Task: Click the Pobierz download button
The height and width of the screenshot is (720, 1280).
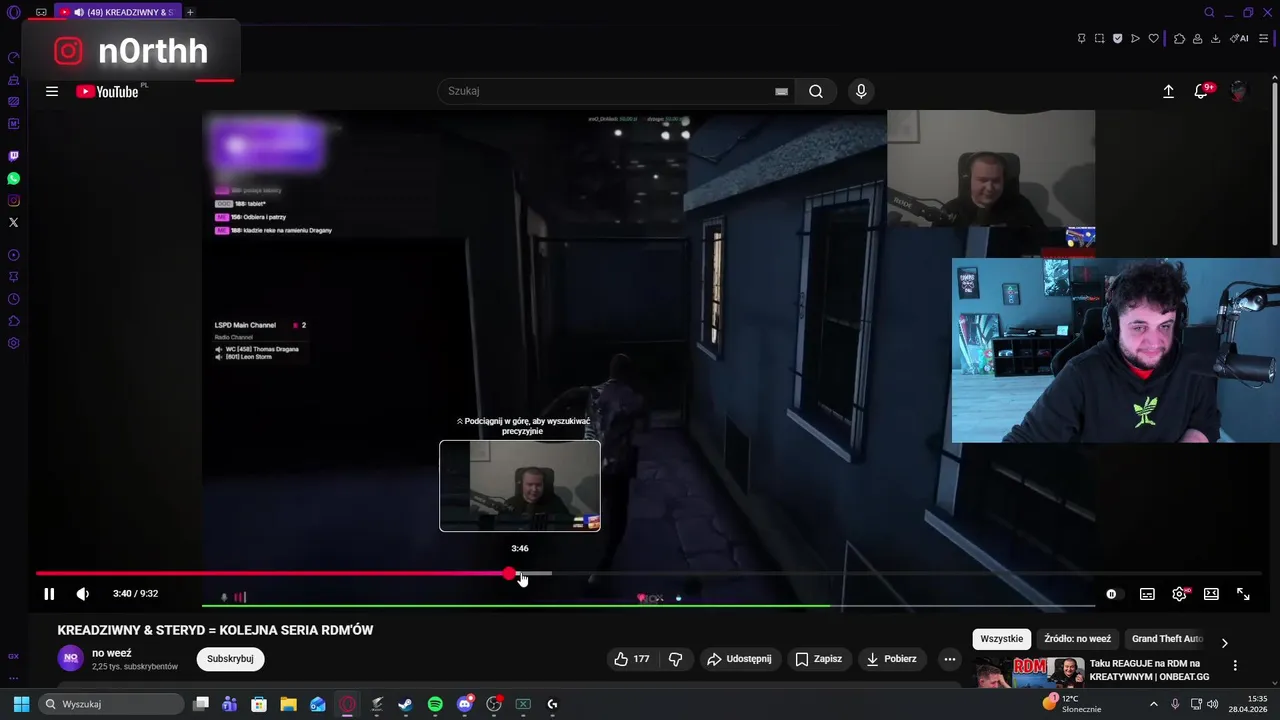Action: coord(891,659)
